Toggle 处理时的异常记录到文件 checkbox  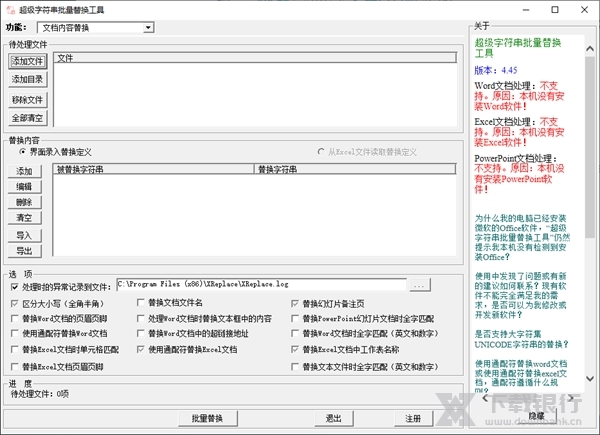coord(15,287)
